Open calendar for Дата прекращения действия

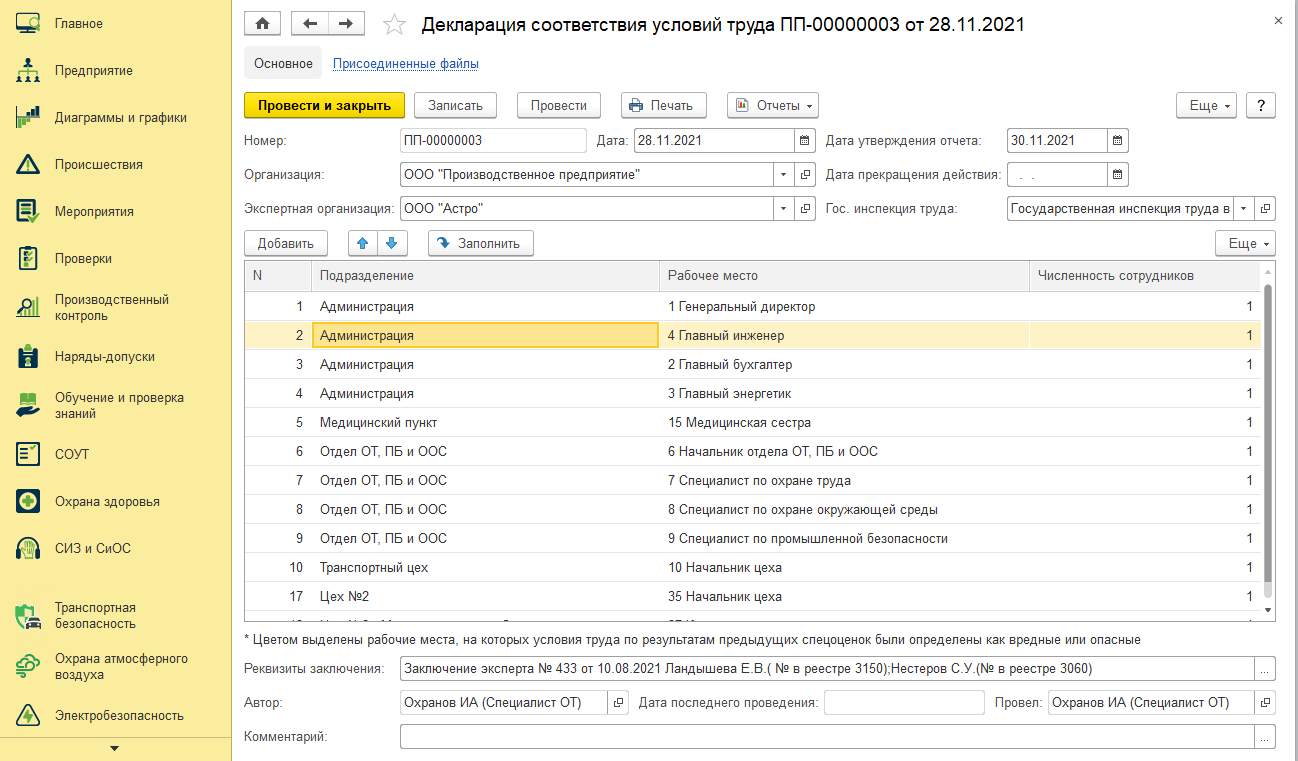coord(1118,175)
